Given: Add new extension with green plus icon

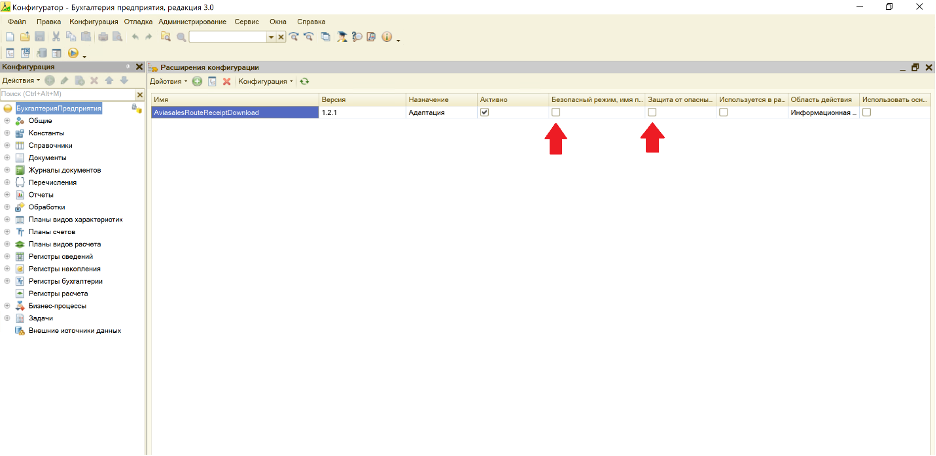Looking at the screenshot, I should (x=197, y=81).
